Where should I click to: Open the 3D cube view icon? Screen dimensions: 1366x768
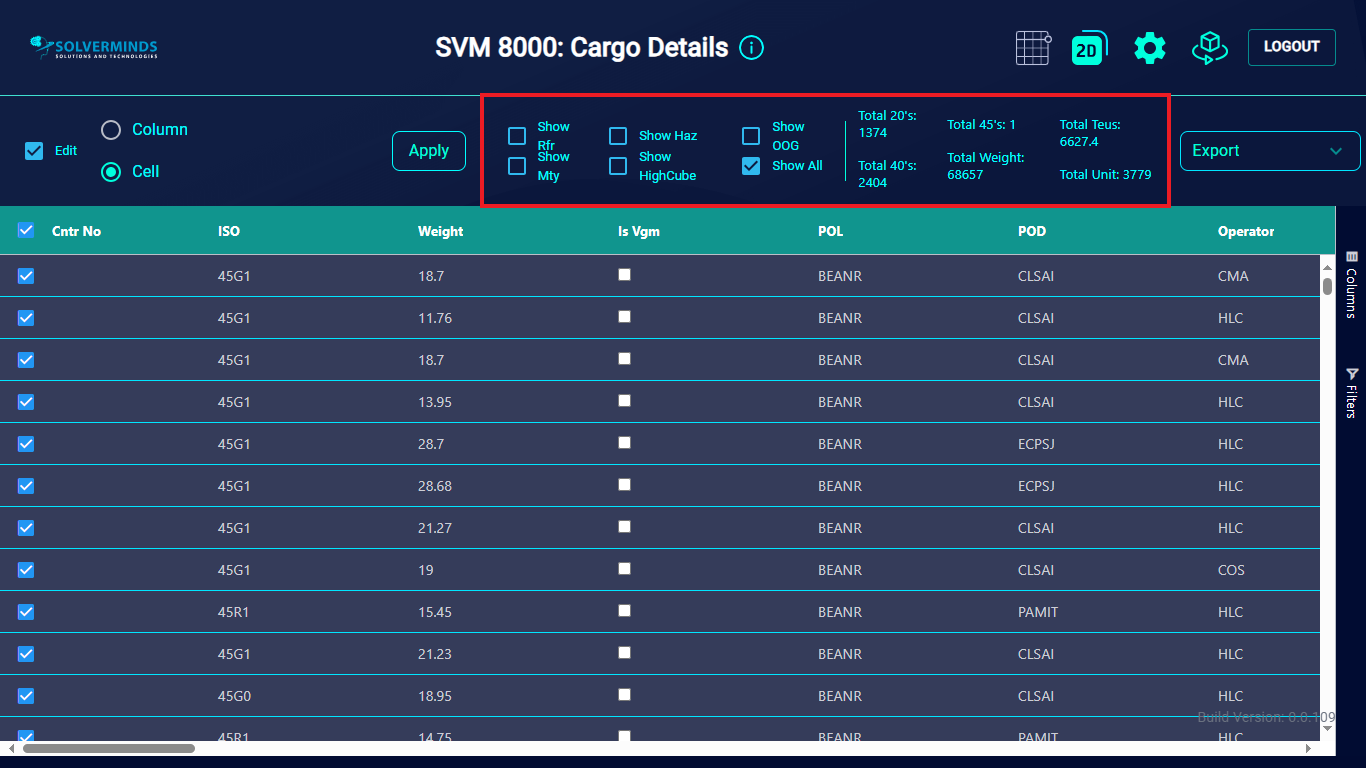(x=1209, y=48)
